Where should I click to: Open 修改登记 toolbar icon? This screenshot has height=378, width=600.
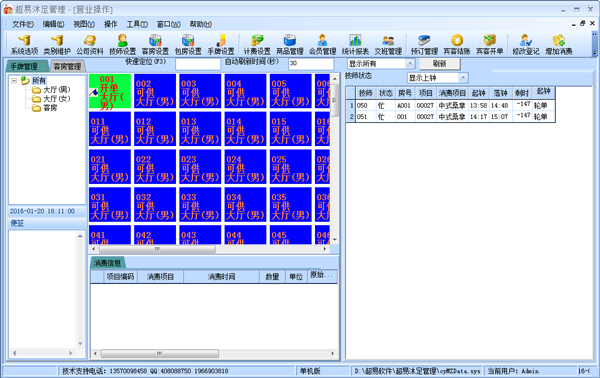coord(526,45)
